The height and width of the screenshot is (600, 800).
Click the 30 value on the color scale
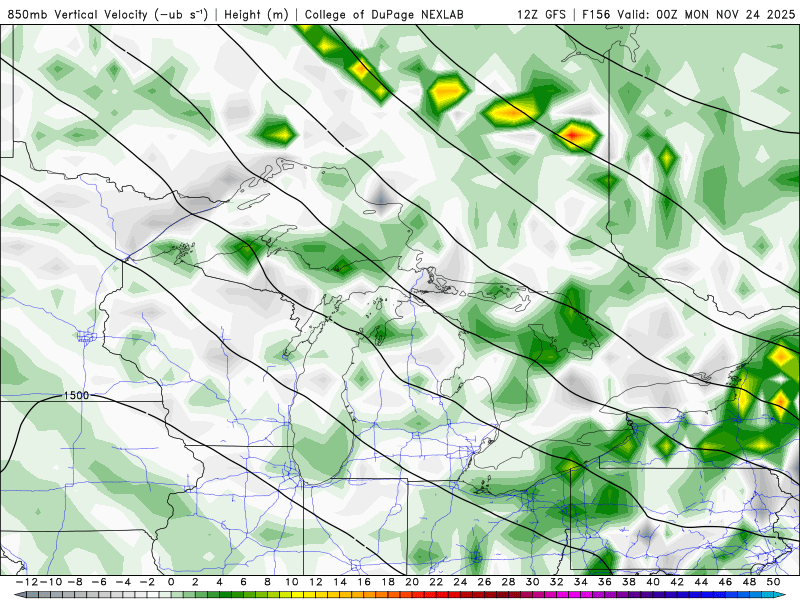tap(532, 582)
